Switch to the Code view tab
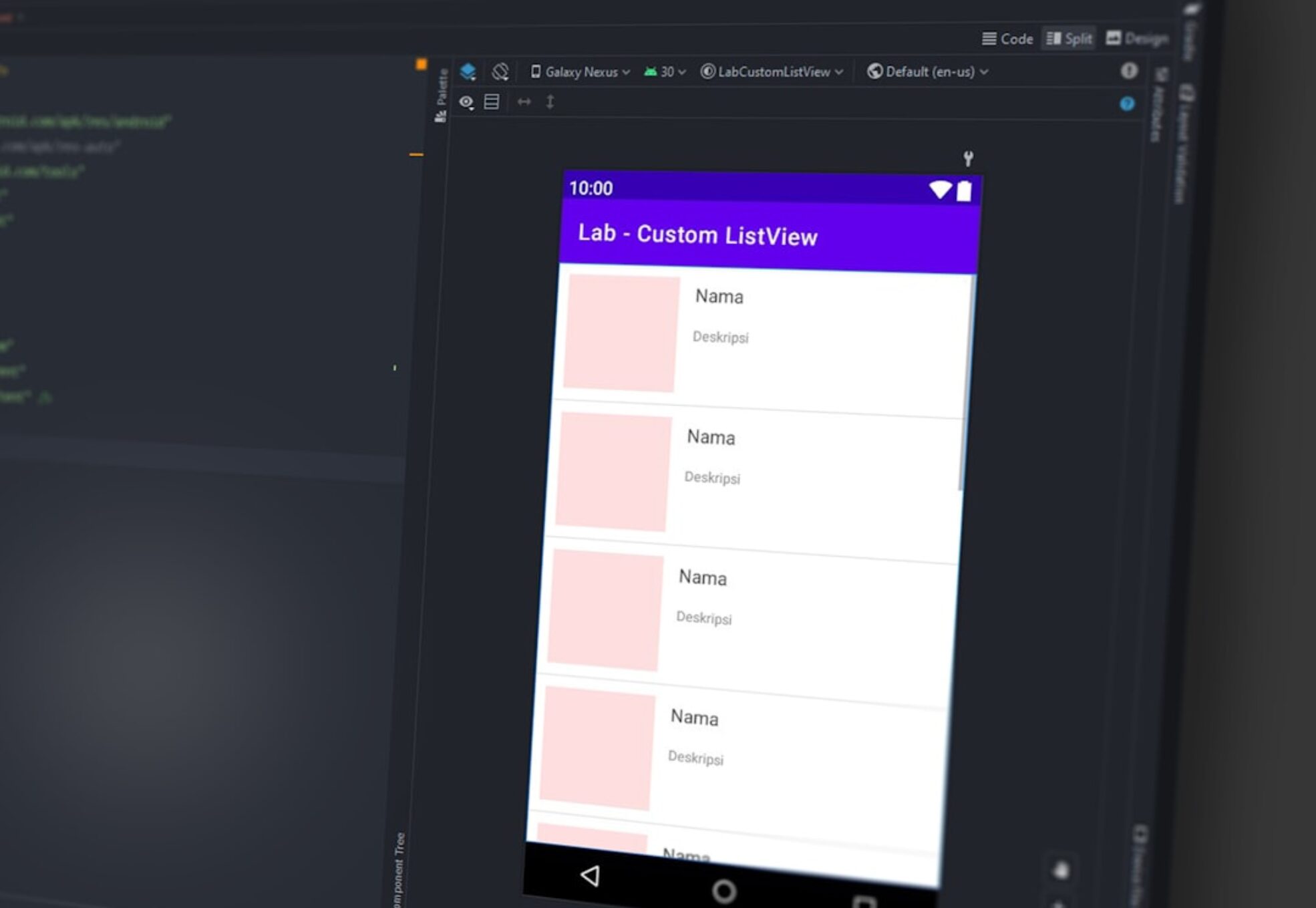Image resolution: width=1316 pixels, height=908 pixels. [1007, 39]
